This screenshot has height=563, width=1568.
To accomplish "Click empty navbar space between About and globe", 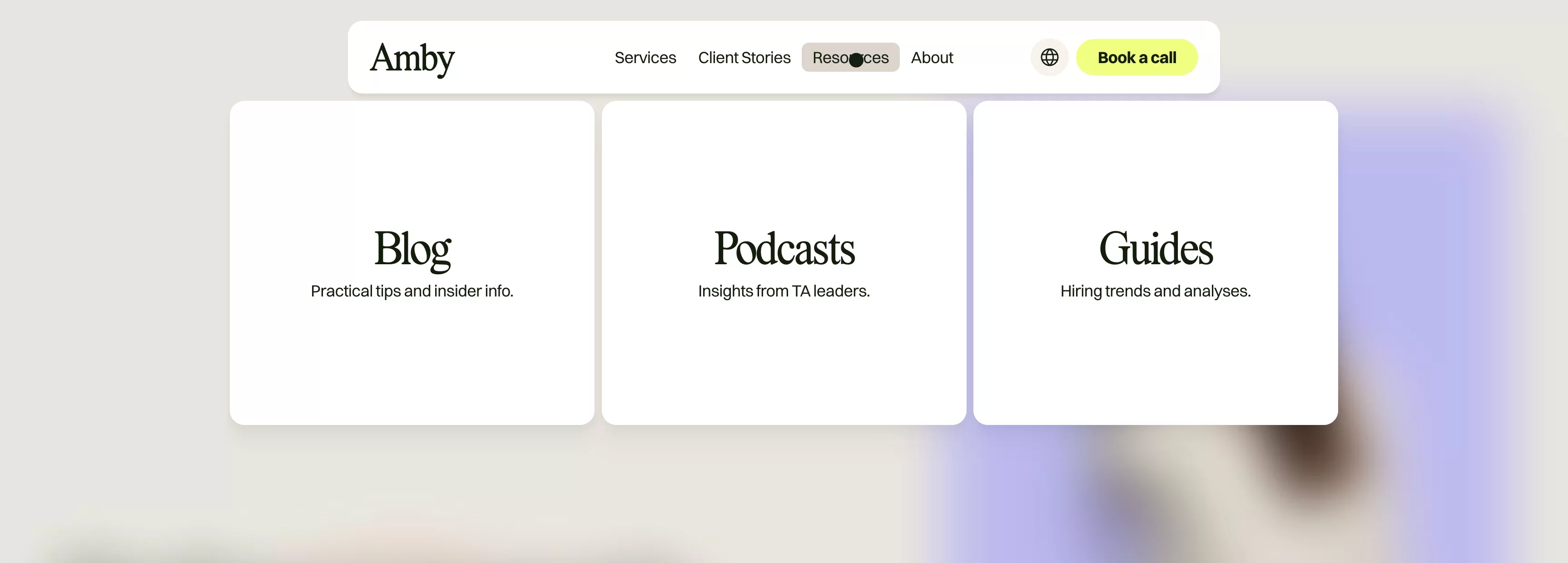I will coord(992,58).
